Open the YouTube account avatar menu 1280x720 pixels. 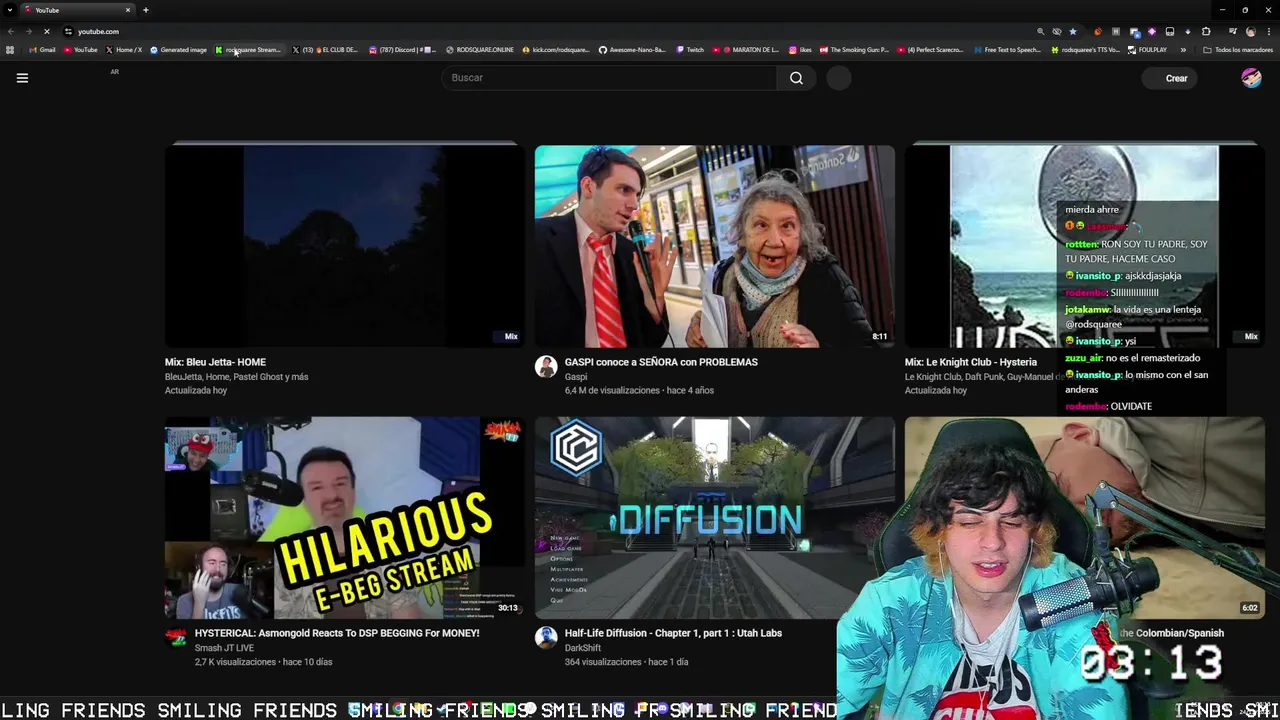click(1251, 78)
